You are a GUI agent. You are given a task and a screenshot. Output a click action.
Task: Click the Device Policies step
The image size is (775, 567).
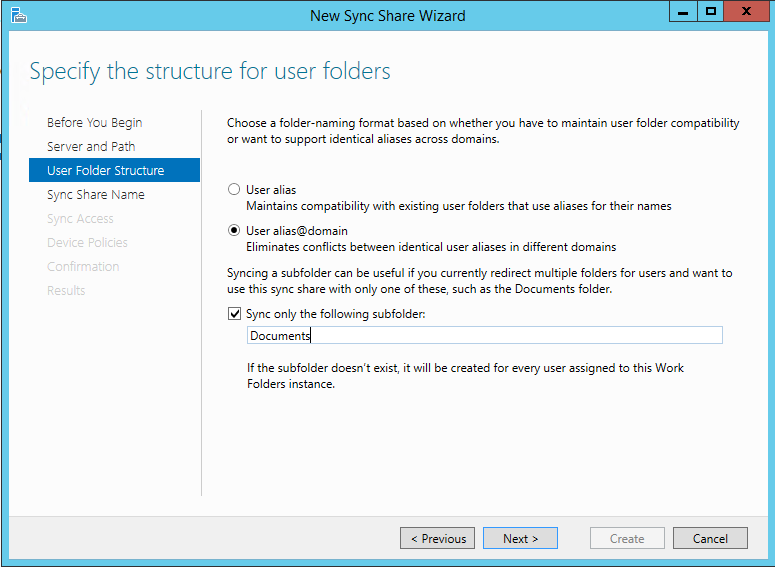[87, 243]
